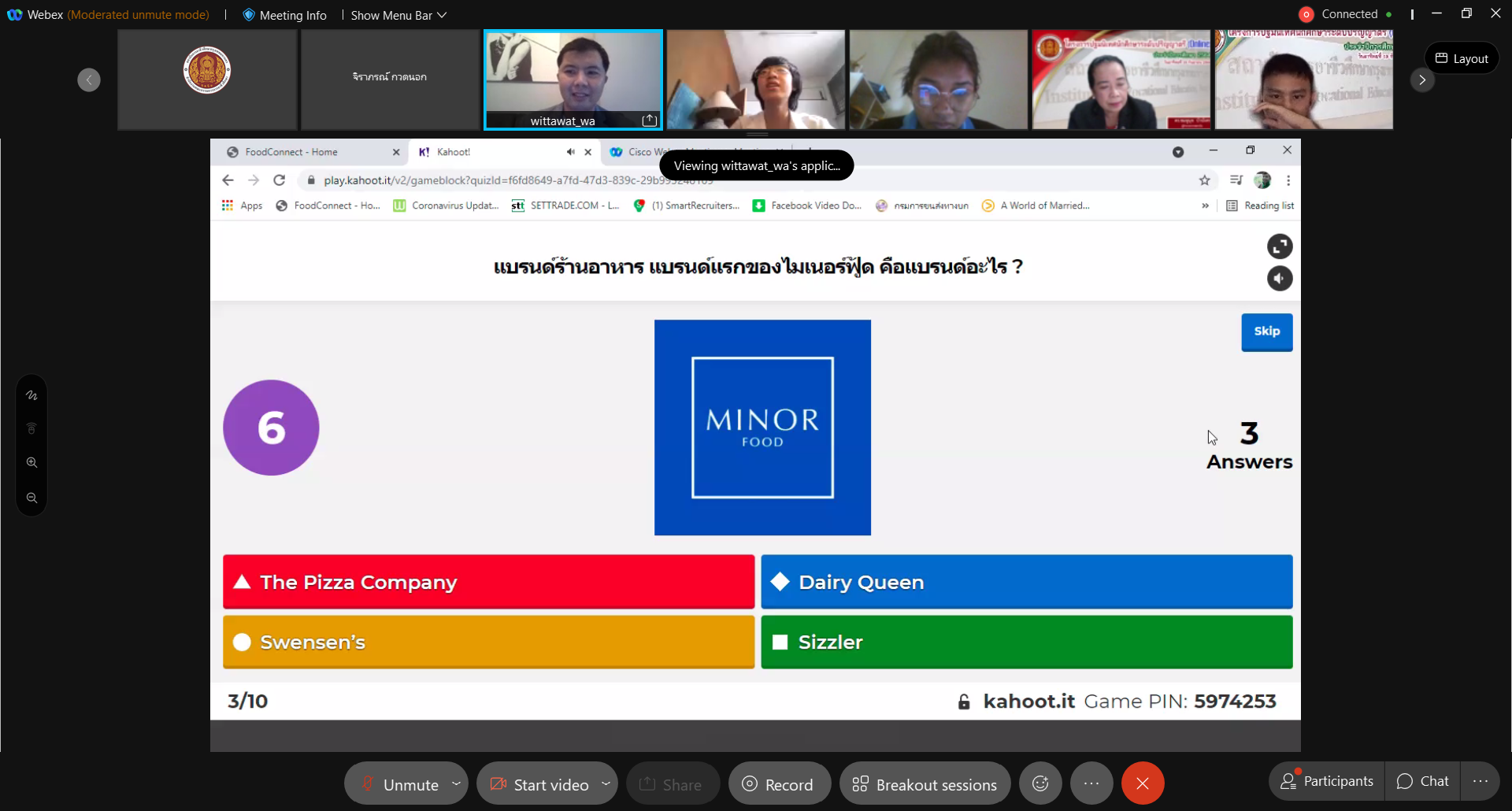1512x811 pixels.
Task: Toggle Kahoot sound button
Action: (1280, 278)
